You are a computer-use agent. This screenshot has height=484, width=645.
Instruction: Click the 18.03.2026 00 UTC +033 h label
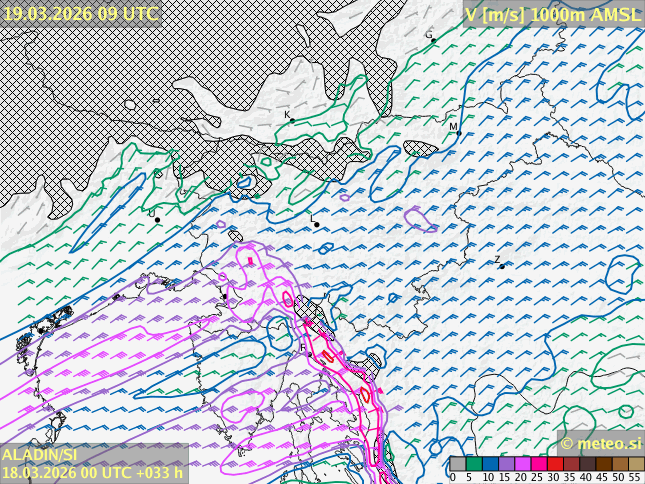[92, 473]
